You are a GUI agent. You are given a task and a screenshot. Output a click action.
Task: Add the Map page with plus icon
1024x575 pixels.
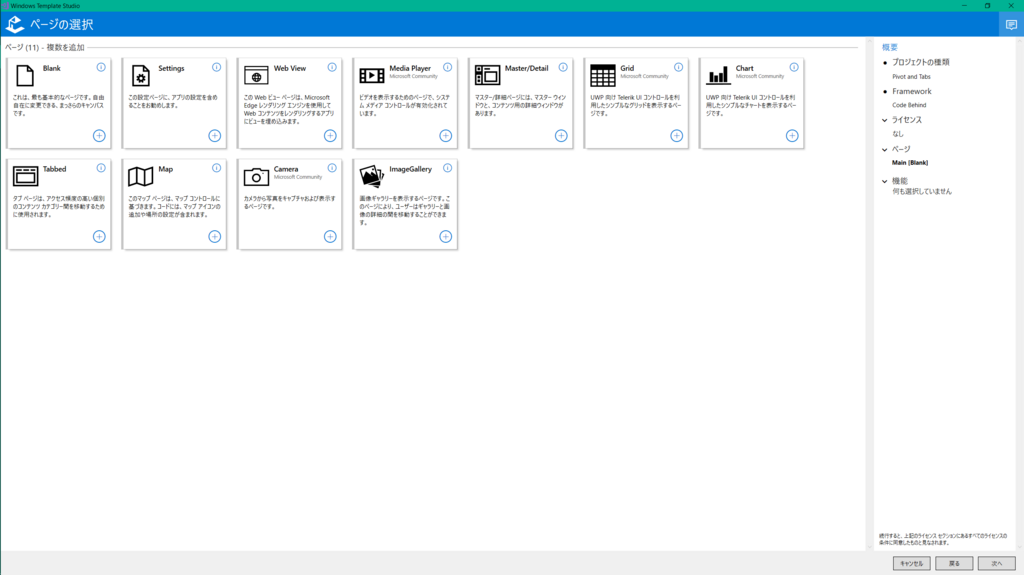(x=215, y=237)
